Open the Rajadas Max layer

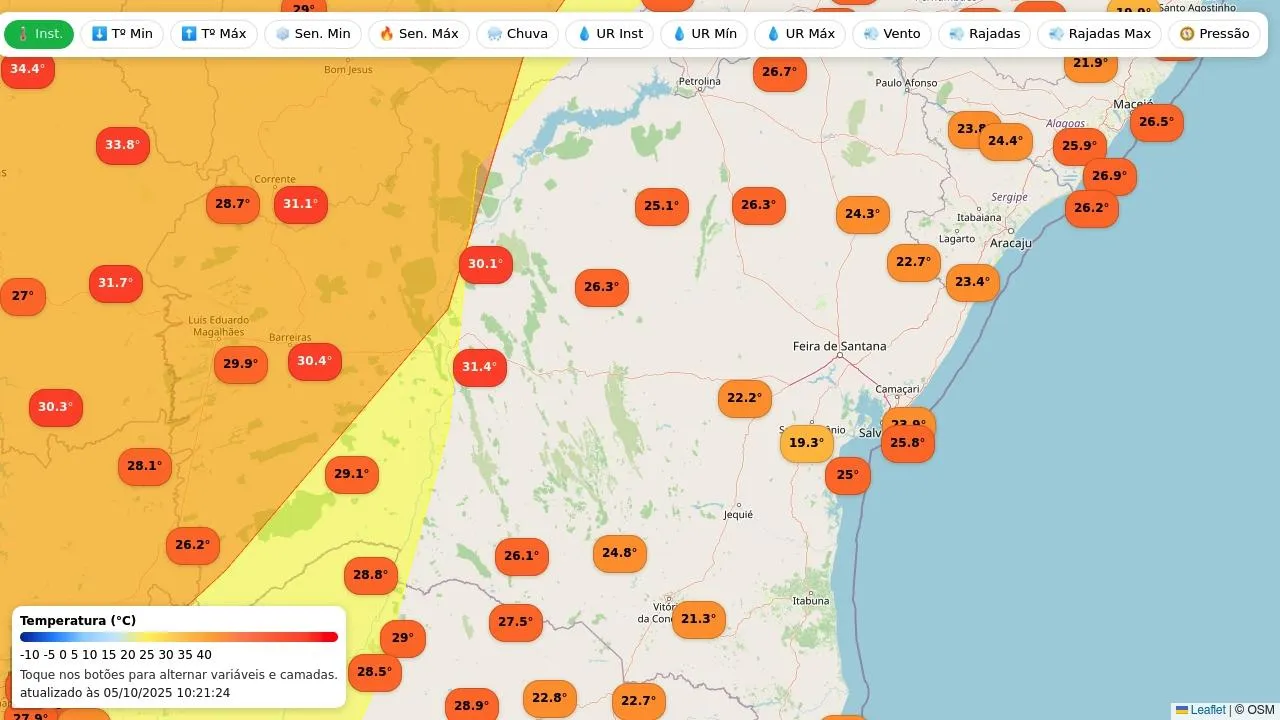coord(1100,34)
